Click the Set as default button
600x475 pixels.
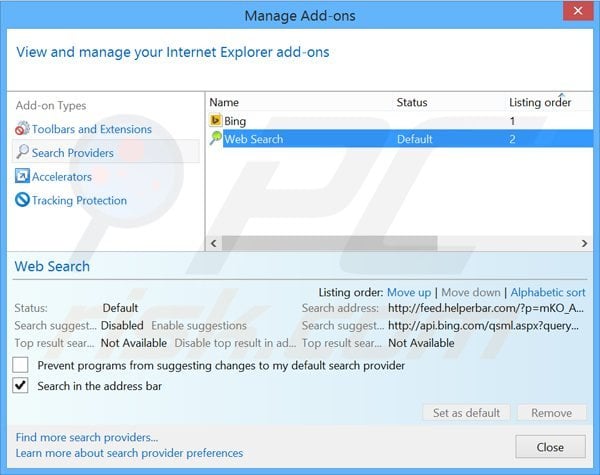(466, 413)
